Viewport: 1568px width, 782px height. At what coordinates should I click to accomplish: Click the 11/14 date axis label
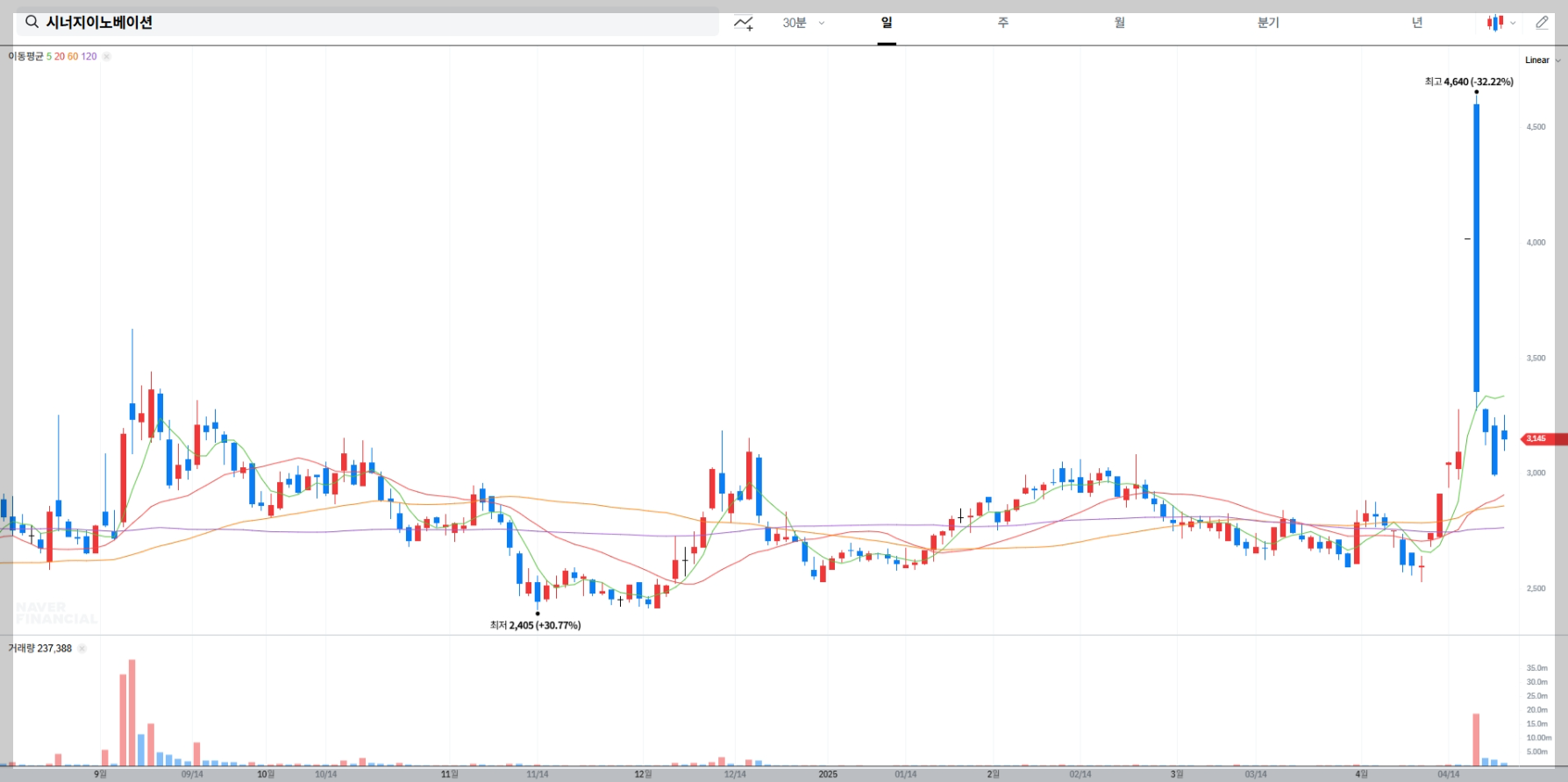(x=538, y=774)
